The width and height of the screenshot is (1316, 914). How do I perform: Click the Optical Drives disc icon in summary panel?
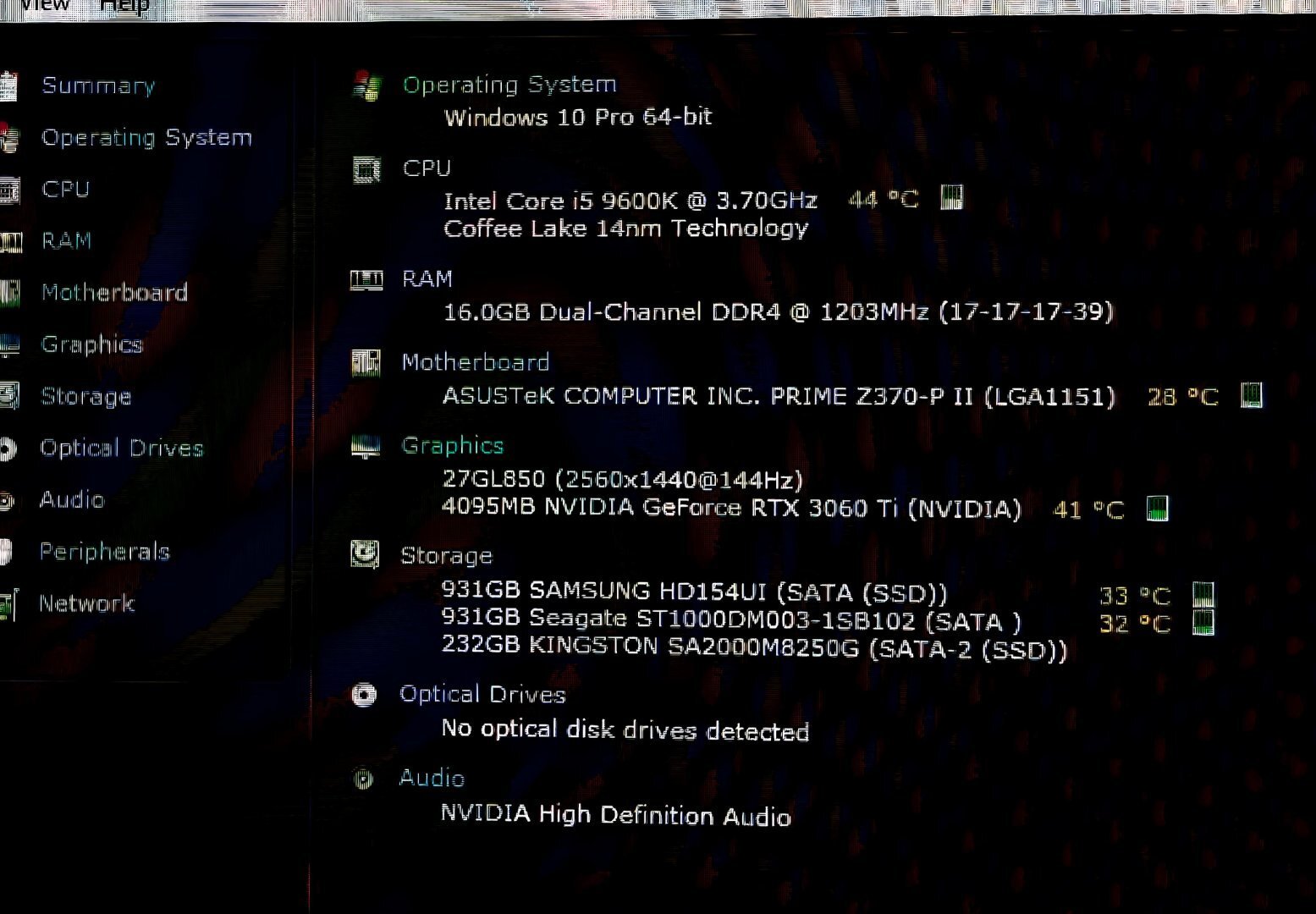(364, 695)
